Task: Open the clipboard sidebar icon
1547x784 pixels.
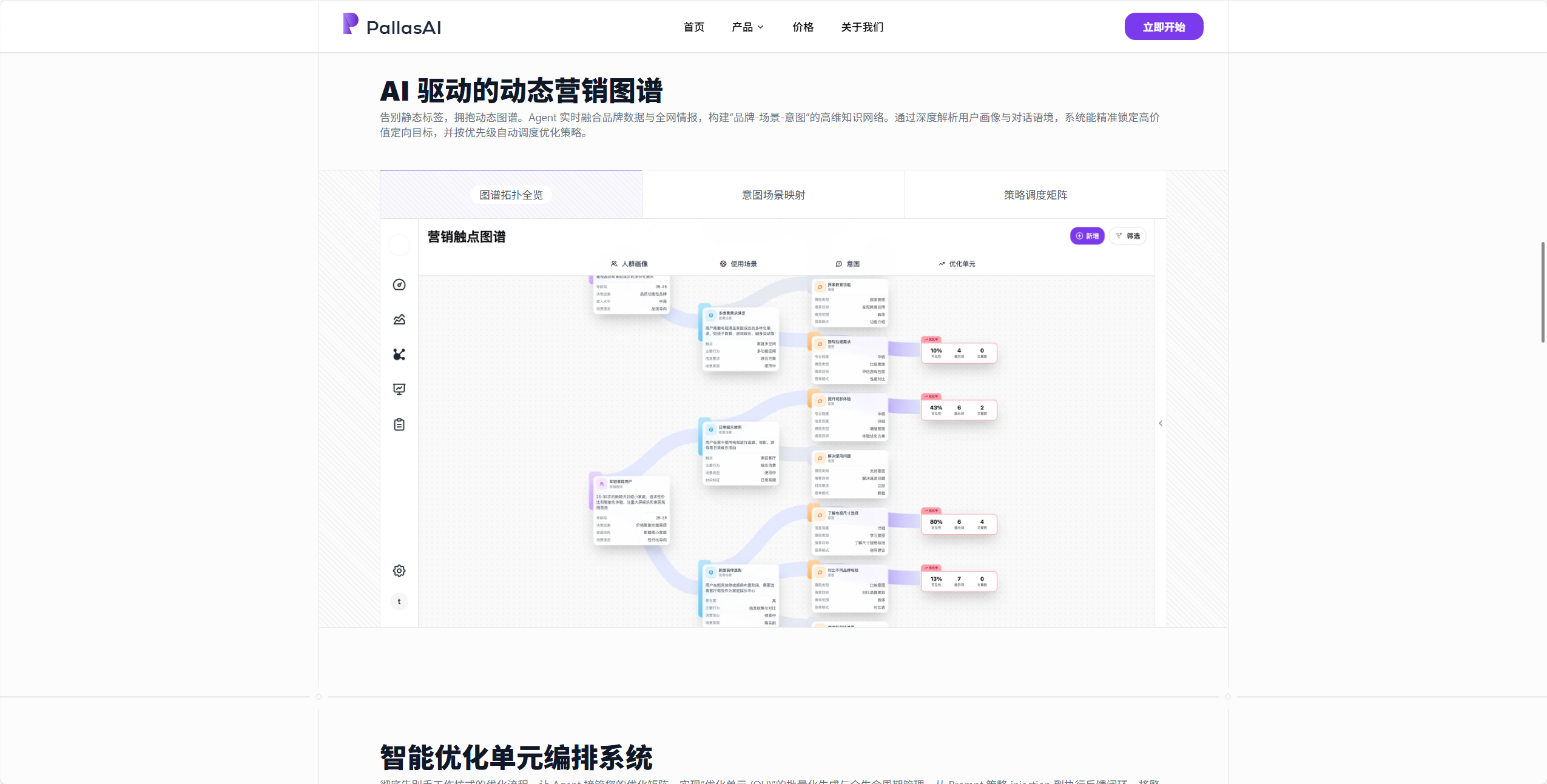Action: click(399, 424)
